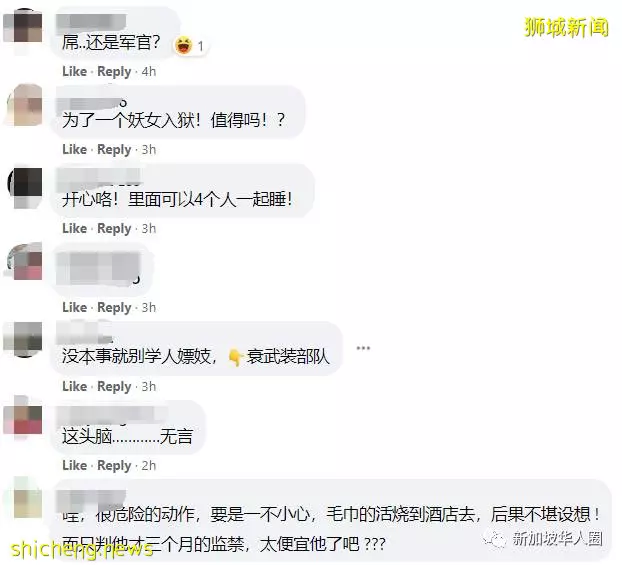622x565 pixels.
Task: Open the three-dot options next to the 衰武装部队 comment
Action: point(363,348)
